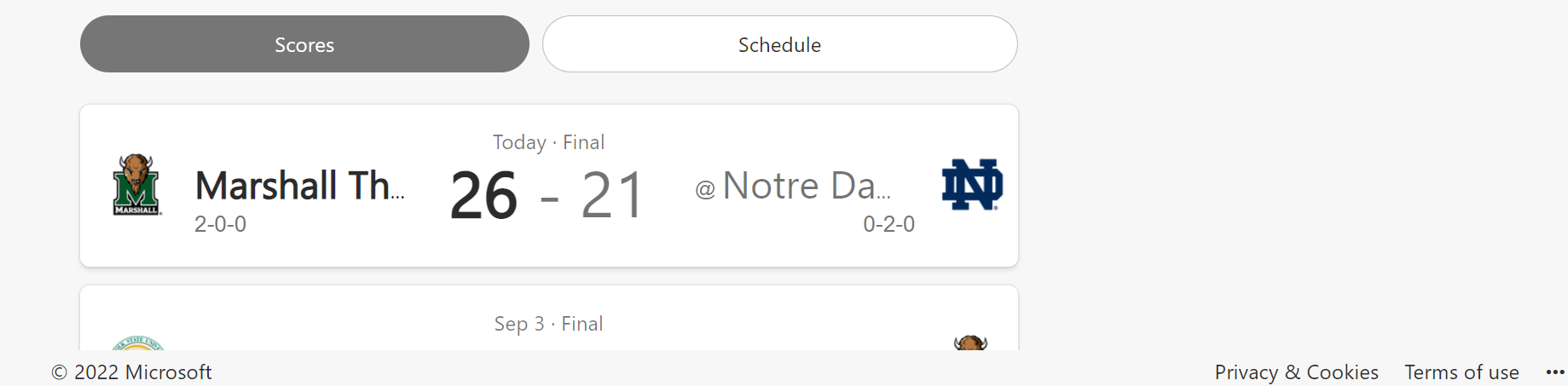Click the @ away-game symbol
This screenshot has width=1568, height=386.
pos(705,189)
